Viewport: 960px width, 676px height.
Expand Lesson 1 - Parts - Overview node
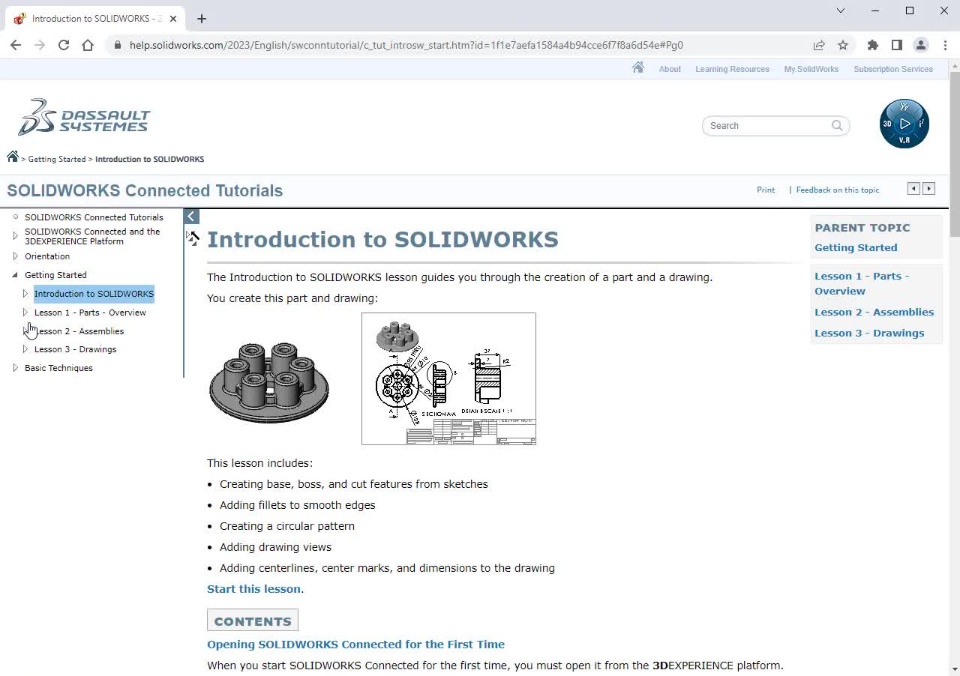tap(25, 312)
